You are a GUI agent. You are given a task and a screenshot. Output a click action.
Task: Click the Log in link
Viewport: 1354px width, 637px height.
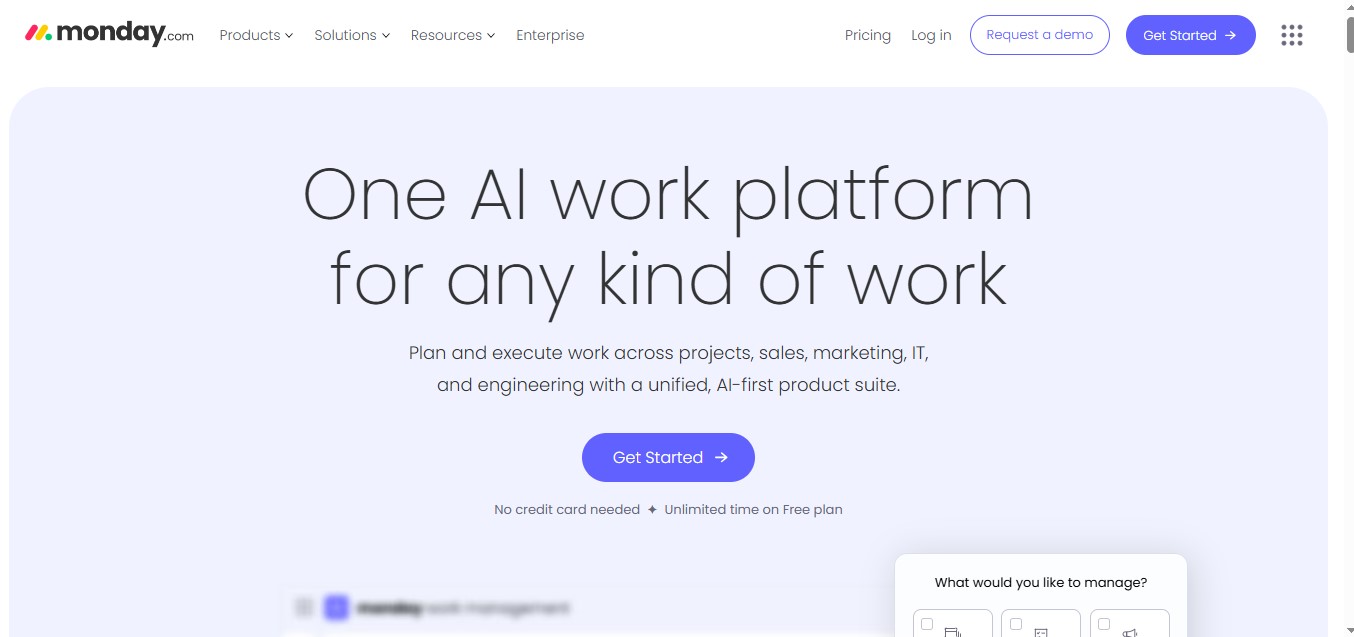(x=931, y=35)
